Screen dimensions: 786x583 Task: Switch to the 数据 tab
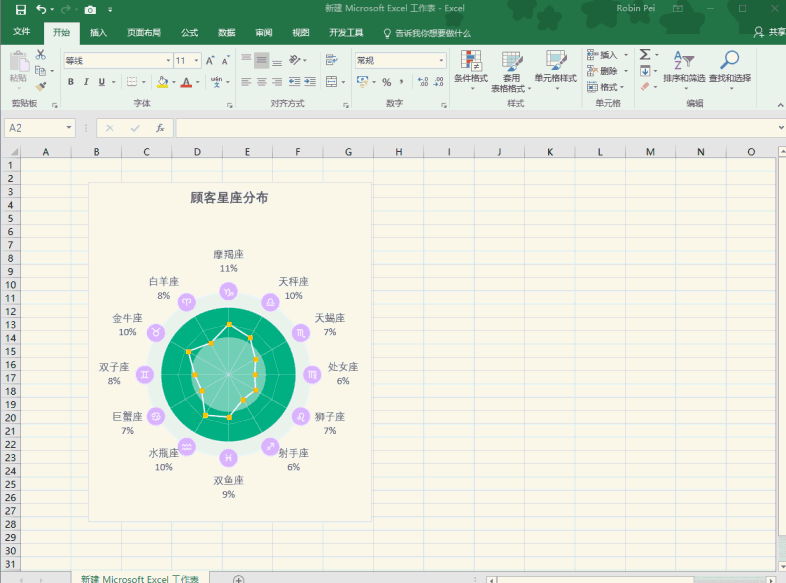(x=227, y=33)
